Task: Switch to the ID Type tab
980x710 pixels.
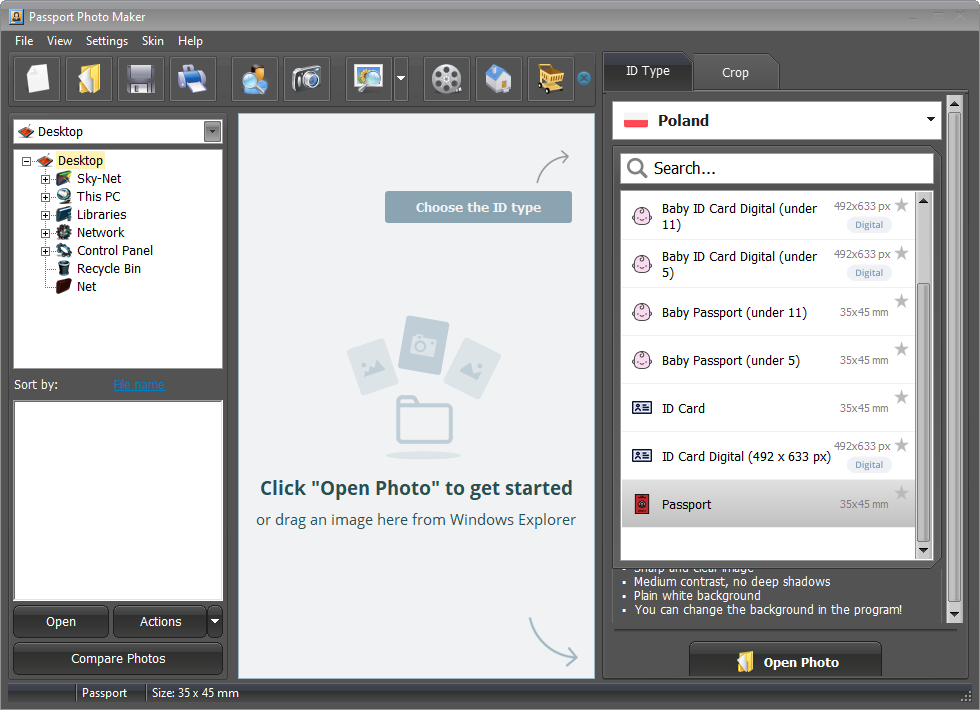Action: [x=648, y=71]
